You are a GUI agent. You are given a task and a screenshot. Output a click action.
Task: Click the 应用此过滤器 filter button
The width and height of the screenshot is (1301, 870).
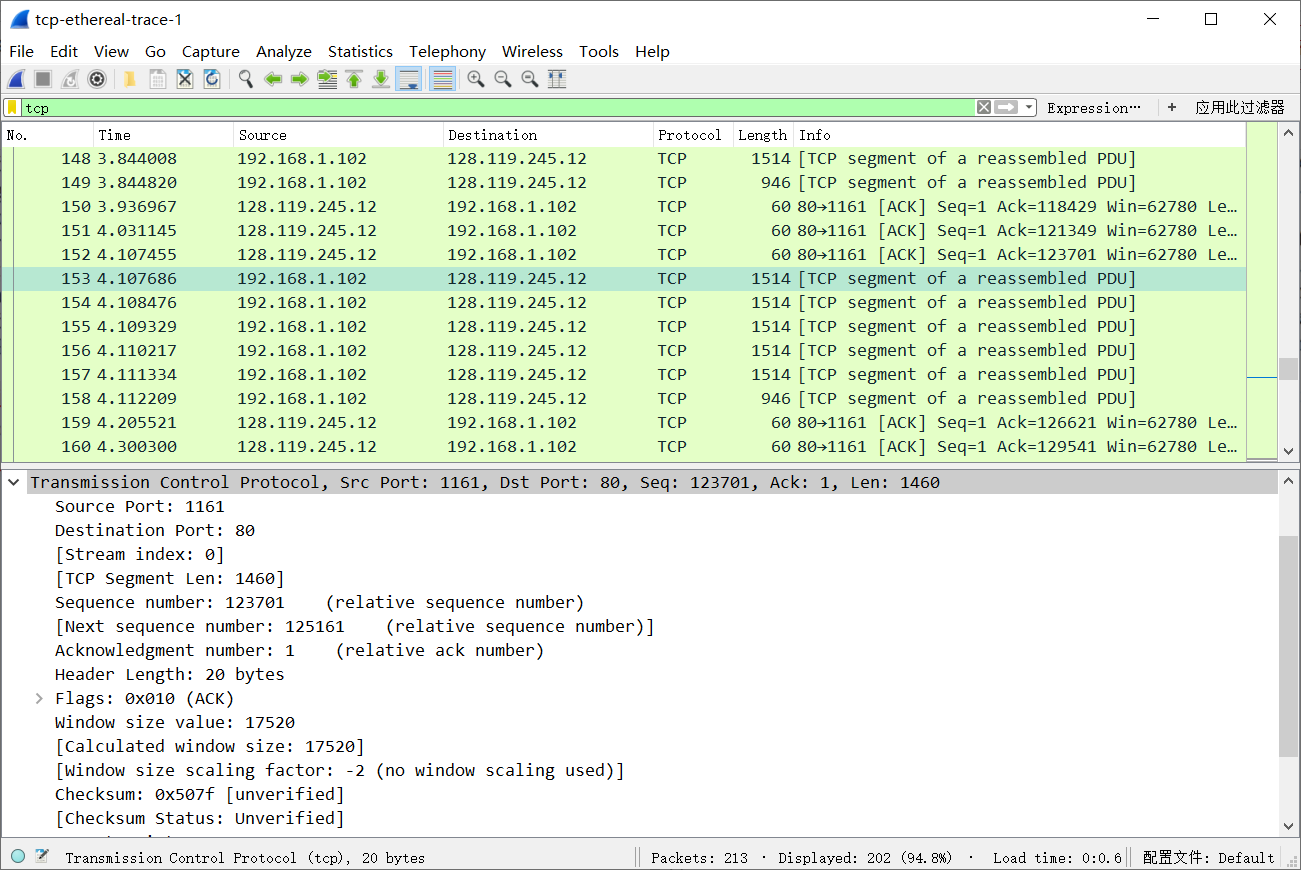coord(1240,107)
